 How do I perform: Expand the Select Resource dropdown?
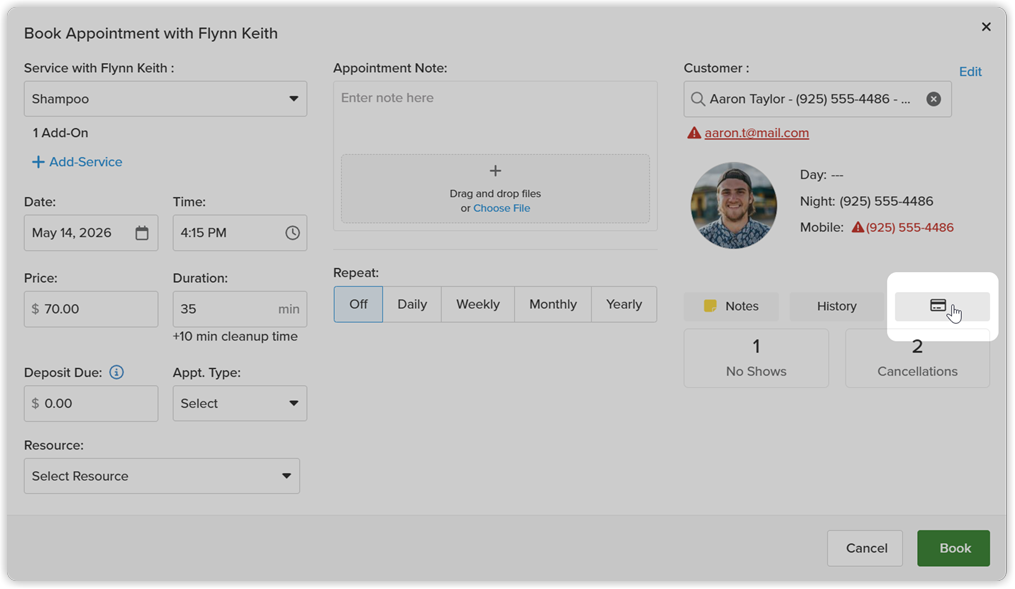click(162, 476)
